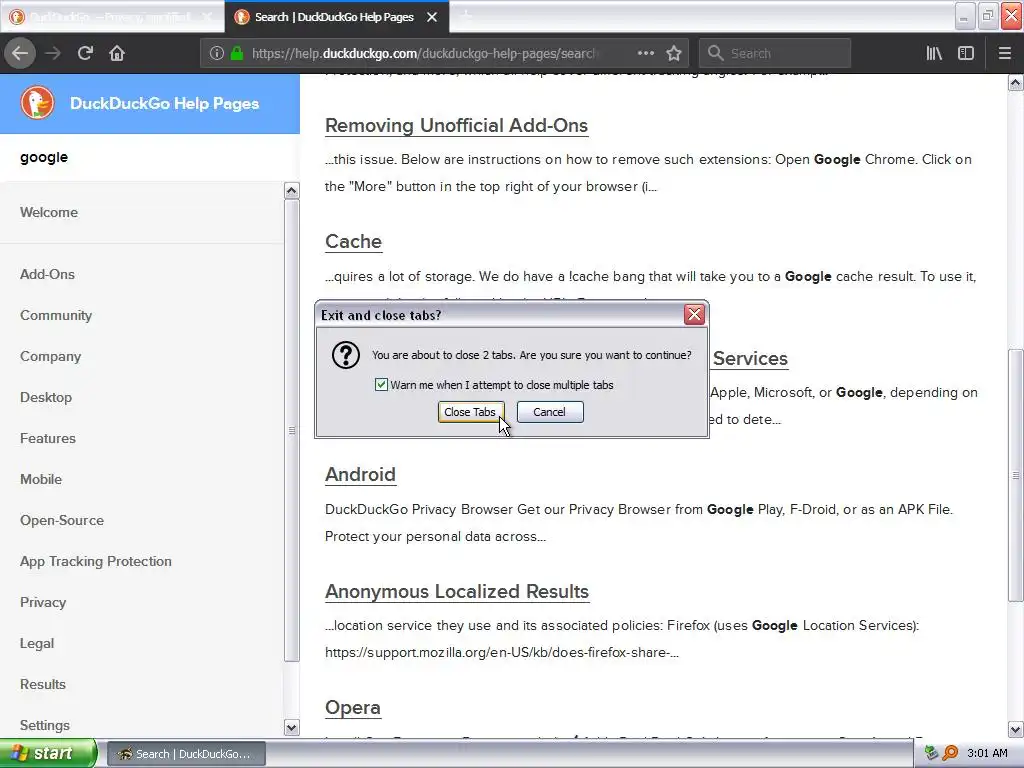Switch to the first DuckDuckGo tab
This screenshot has height=768, width=1024.
point(112,17)
